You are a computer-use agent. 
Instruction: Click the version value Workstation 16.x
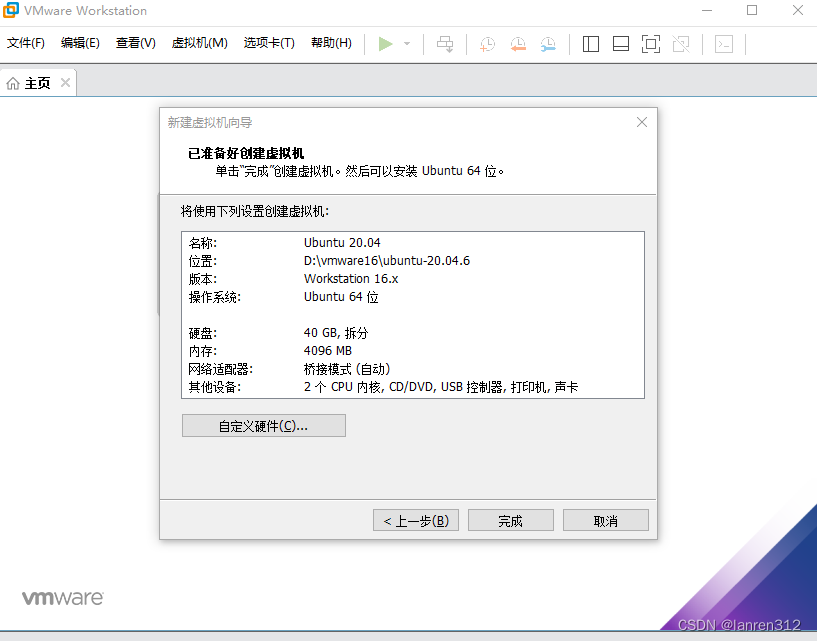351,279
